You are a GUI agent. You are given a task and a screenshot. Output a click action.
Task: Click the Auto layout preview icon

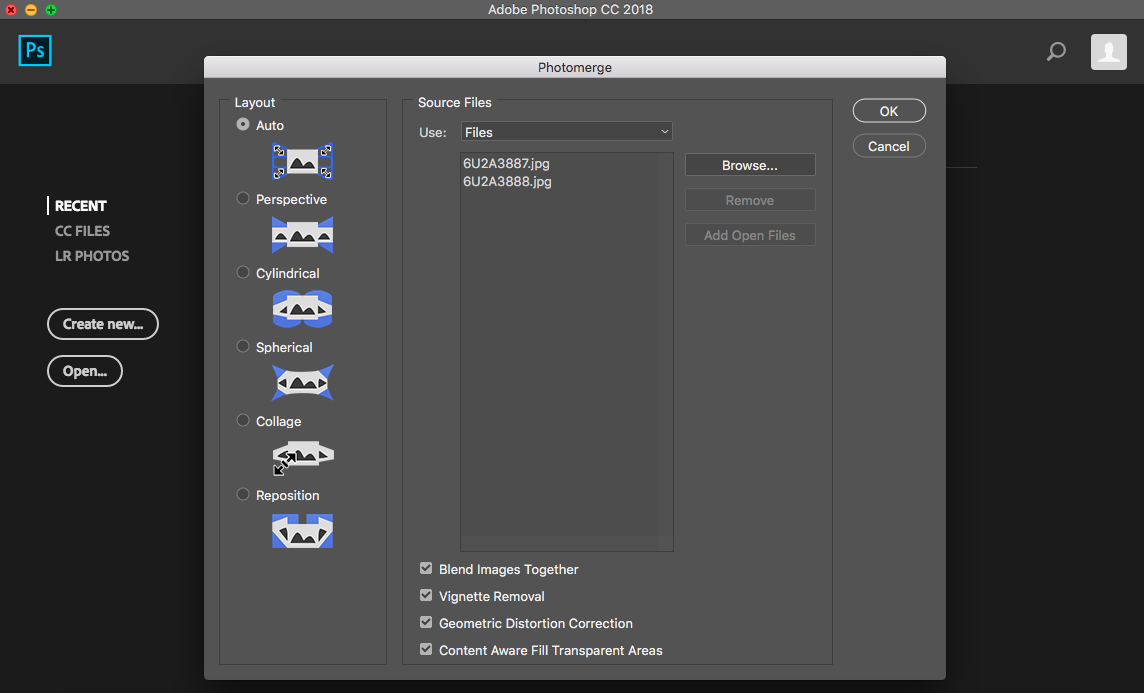(x=302, y=161)
